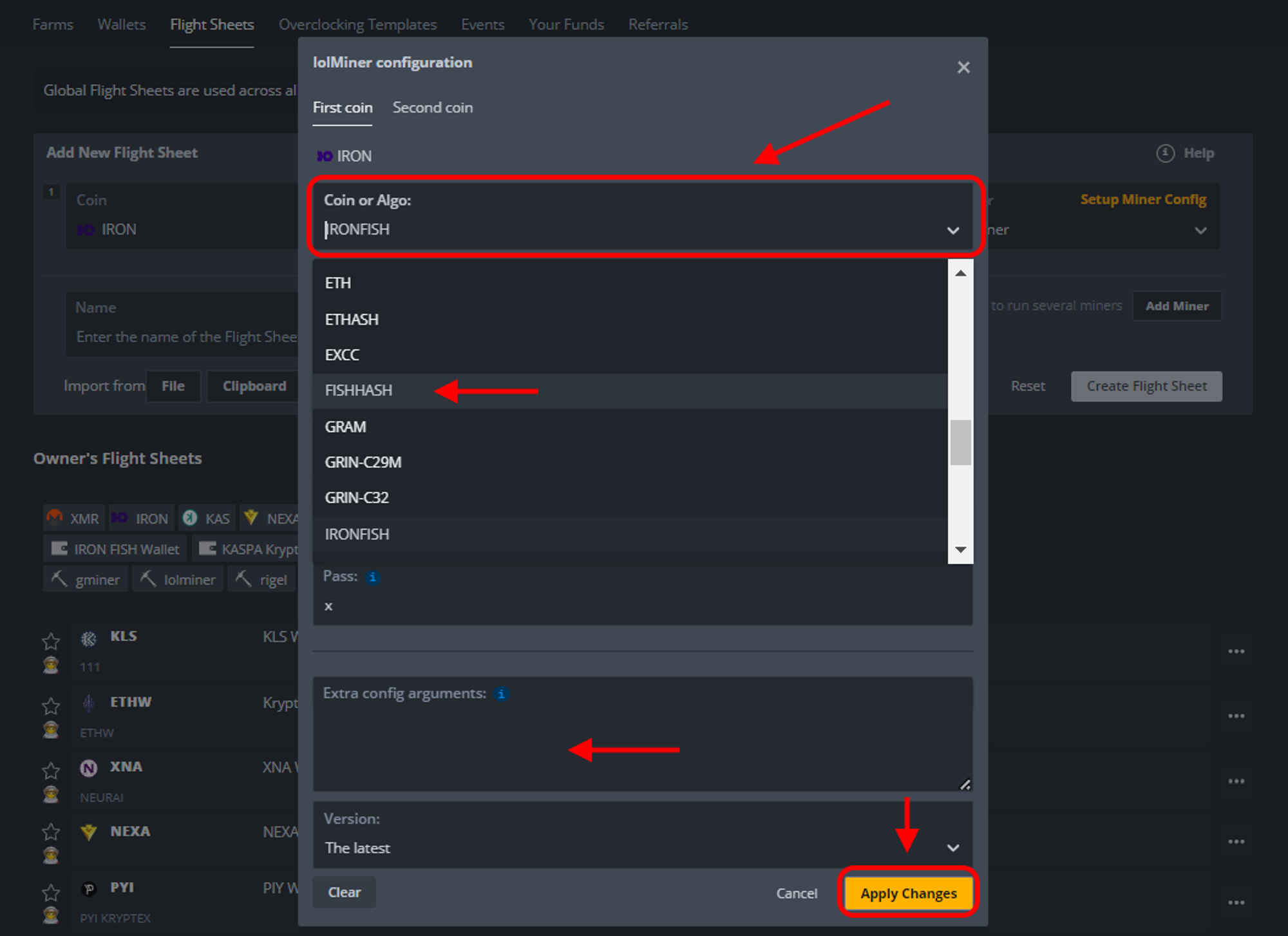Open the Your Funds page

click(566, 24)
